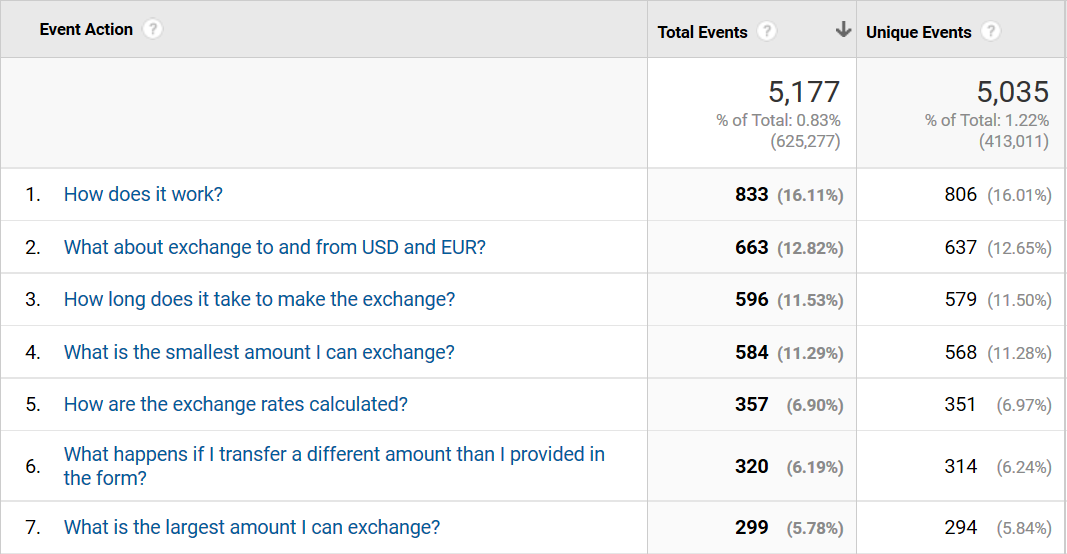
Task: Toggle the descending sort arrow in Total Events
Action: pos(842,31)
